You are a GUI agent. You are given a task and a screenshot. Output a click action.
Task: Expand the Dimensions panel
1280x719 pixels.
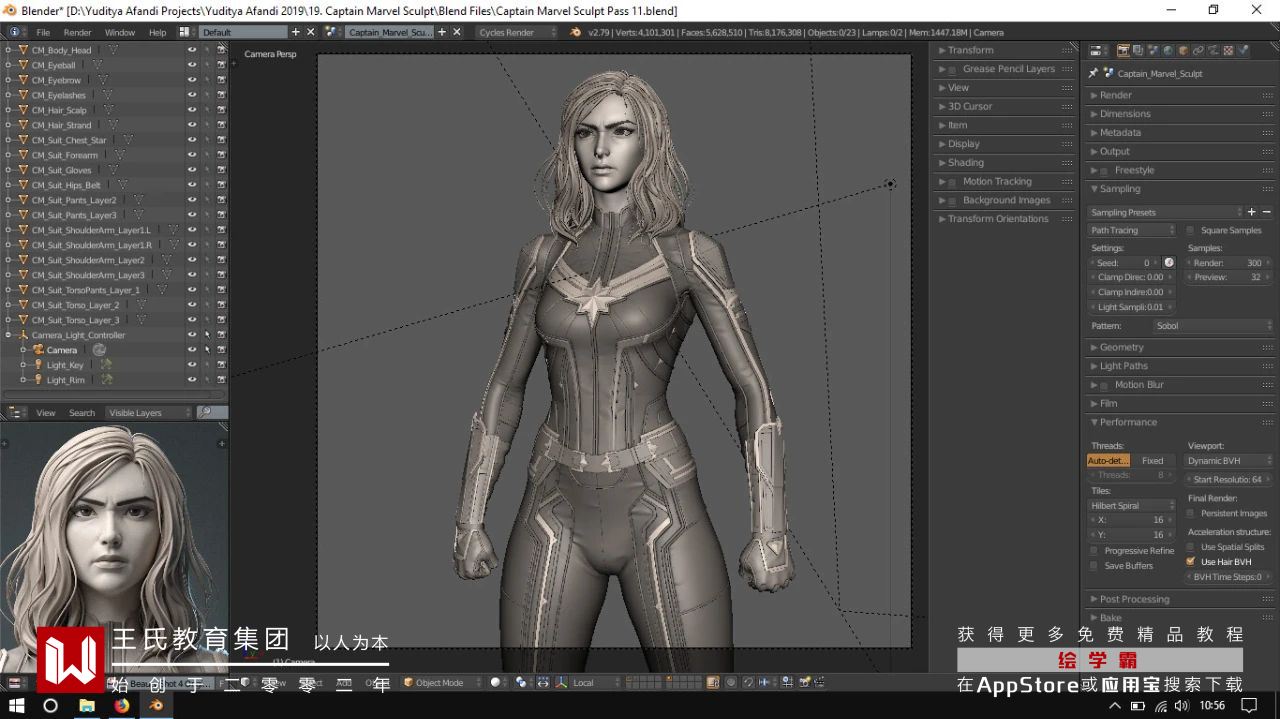coord(1125,114)
